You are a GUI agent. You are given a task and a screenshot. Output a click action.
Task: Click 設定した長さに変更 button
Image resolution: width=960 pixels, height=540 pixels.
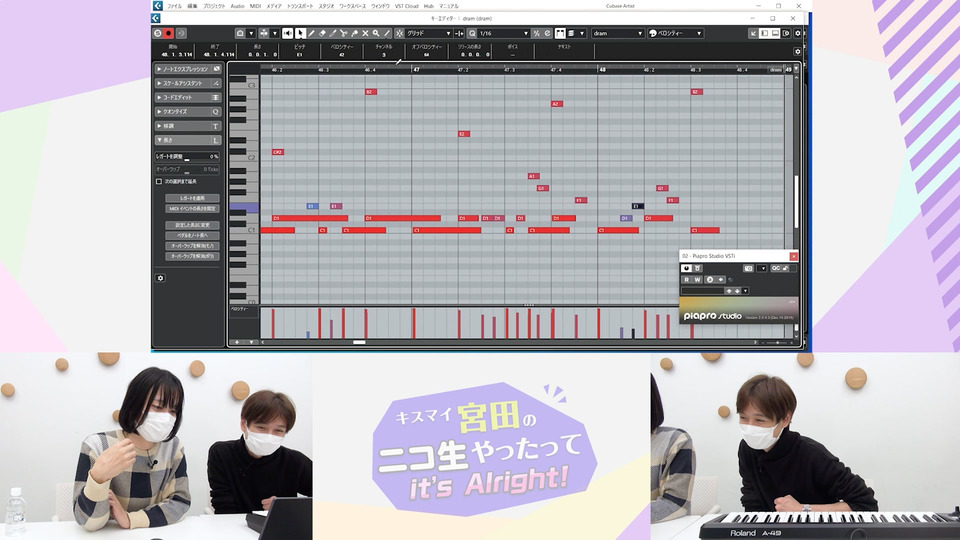click(x=192, y=225)
